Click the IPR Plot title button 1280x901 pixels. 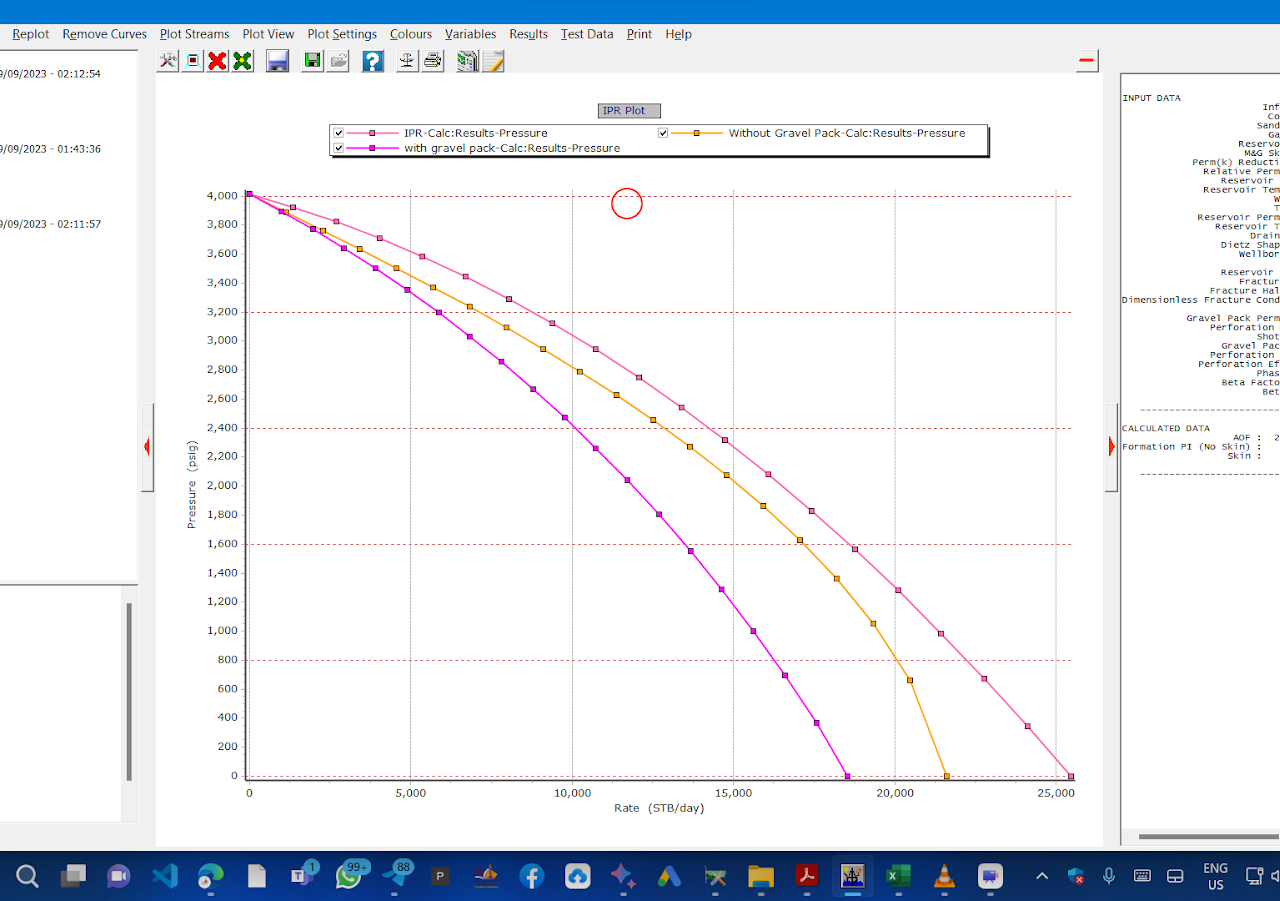pos(630,111)
